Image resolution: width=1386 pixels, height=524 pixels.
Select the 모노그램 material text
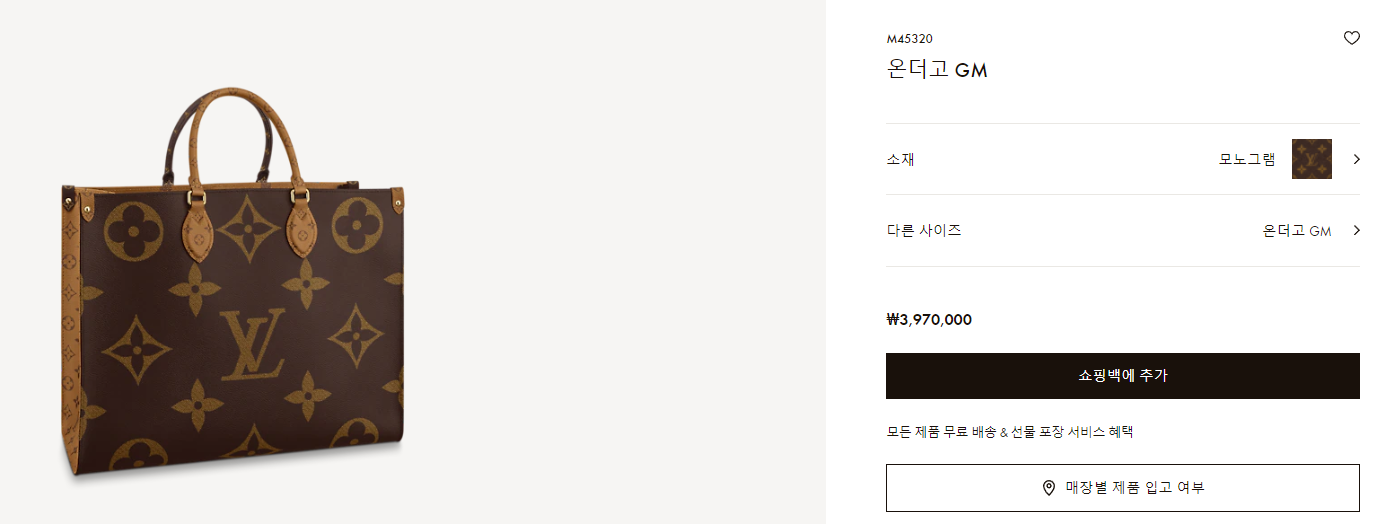[x=1247, y=159]
